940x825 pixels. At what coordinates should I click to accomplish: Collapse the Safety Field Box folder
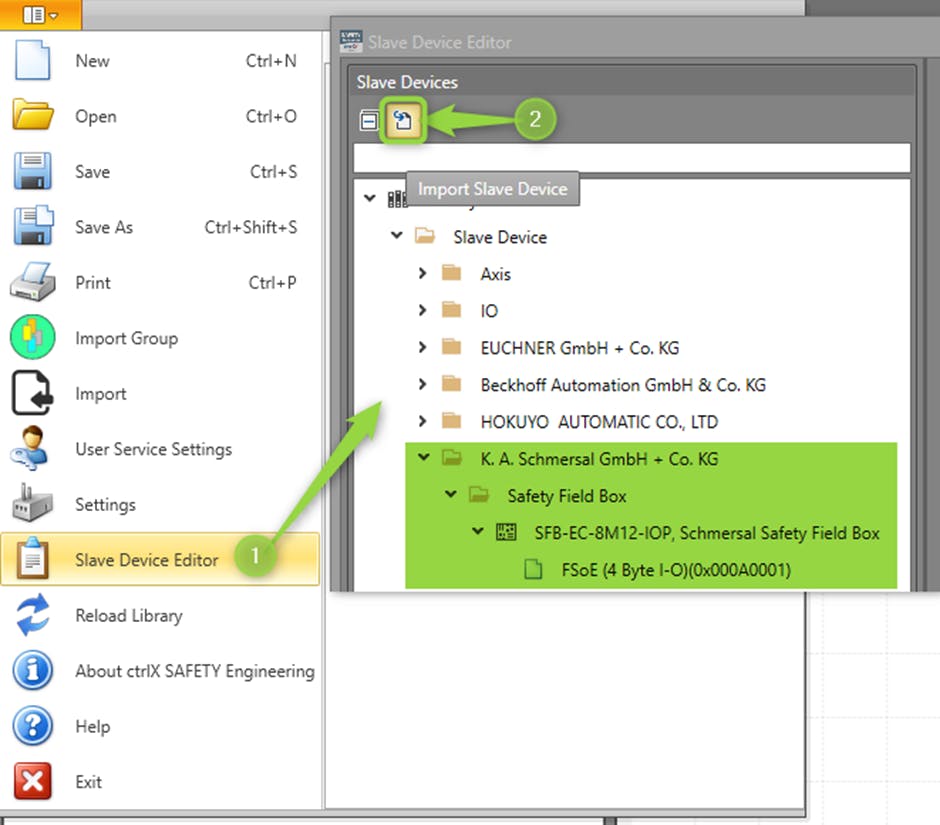(x=451, y=495)
